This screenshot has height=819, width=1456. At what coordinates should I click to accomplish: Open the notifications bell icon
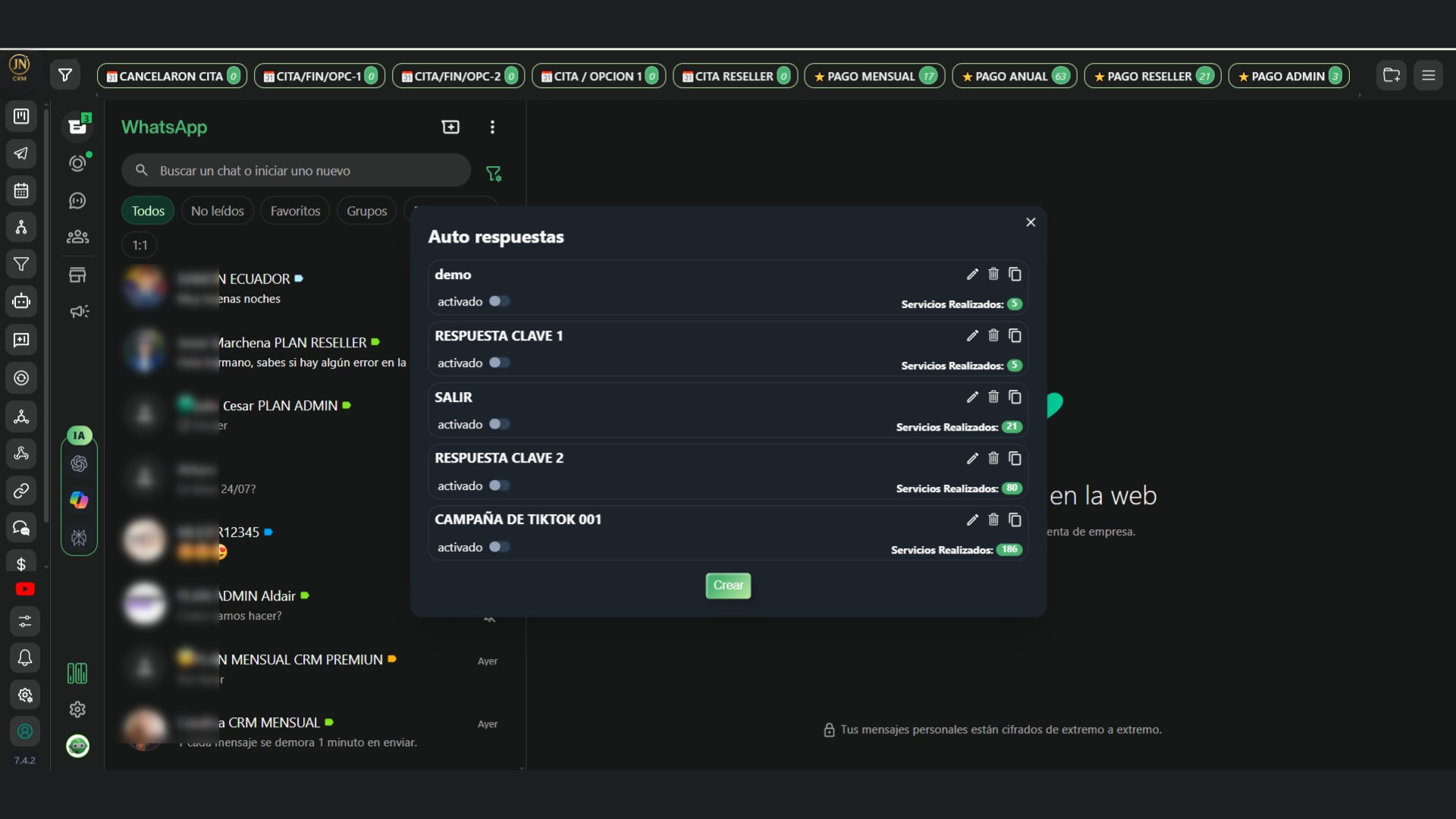[24, 657]
